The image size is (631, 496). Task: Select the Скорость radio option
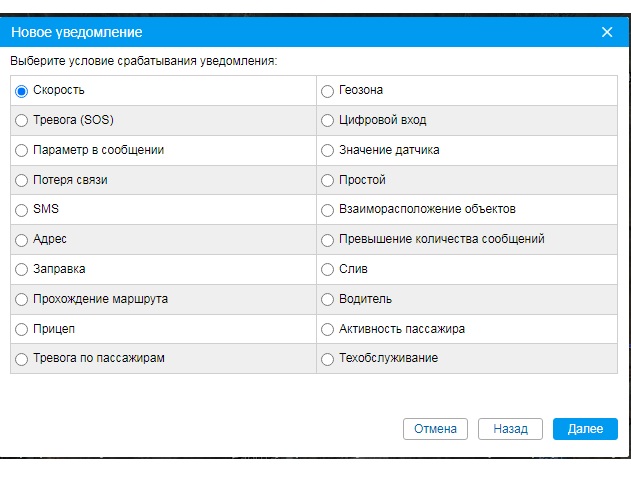tap(22, 91)
